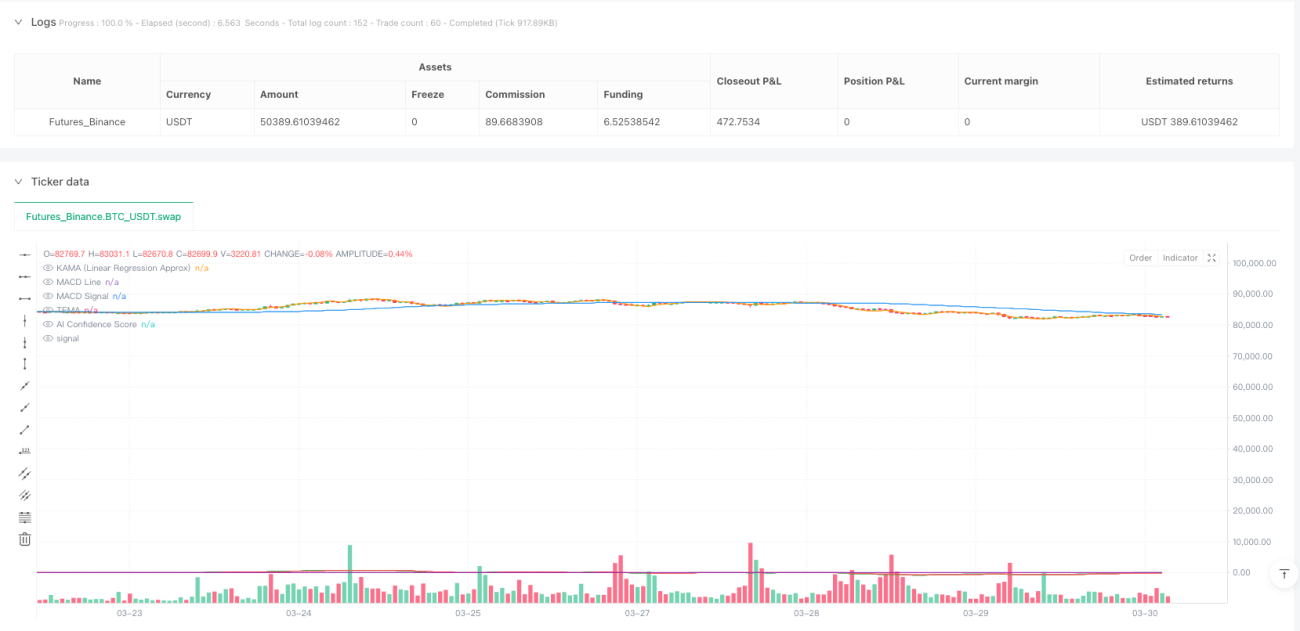This screenshot has width=1300, height=631.
Task: Hide the AI Confidence Score indicator
Action: (48, 324)
